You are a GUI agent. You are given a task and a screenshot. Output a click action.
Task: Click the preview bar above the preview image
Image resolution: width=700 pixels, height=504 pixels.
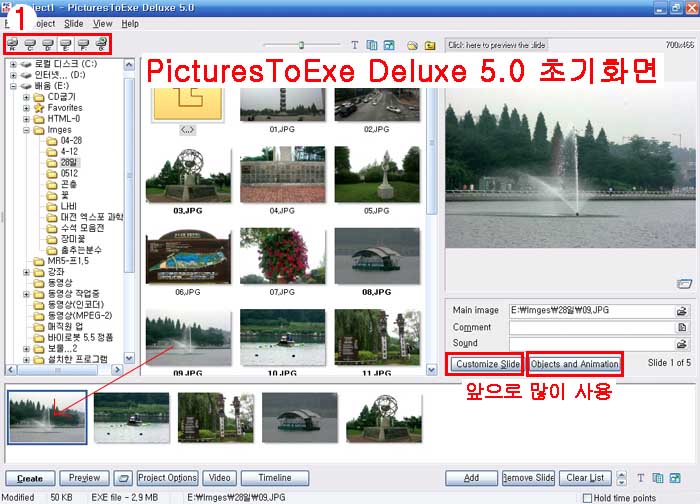(496, 45)
